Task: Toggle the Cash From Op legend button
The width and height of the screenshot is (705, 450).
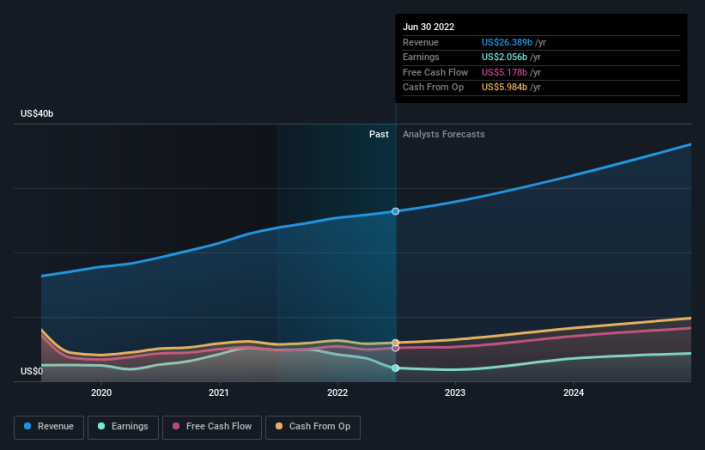Action: pyautogui.click(x=311, y=426)
